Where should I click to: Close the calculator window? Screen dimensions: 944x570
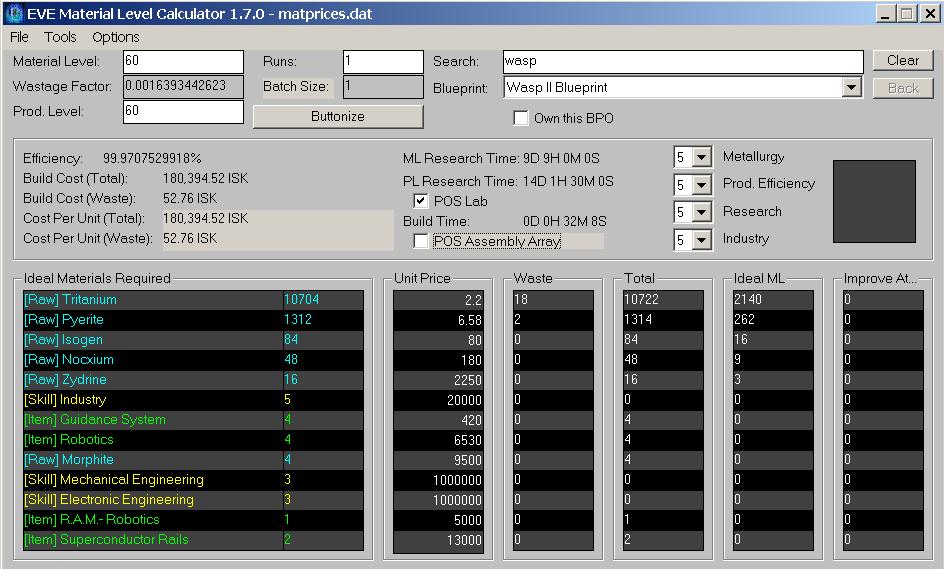(930, 13)
